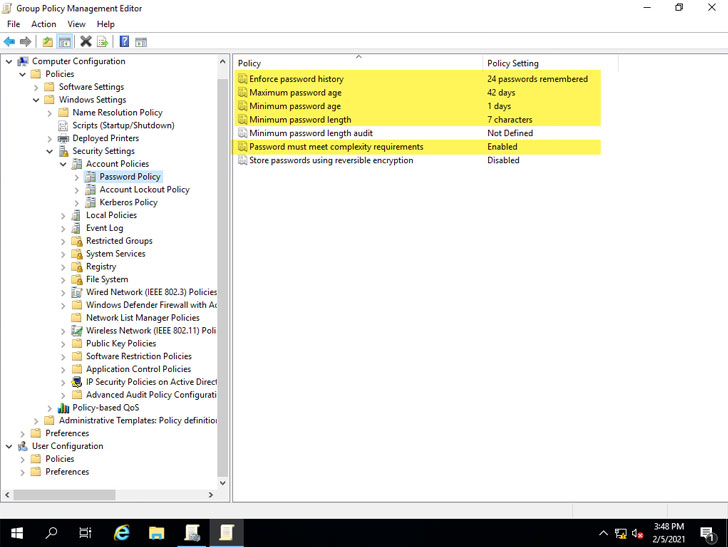
Task: Click the Forward arrow toolbar icon
Action: [x=26, y=42]
